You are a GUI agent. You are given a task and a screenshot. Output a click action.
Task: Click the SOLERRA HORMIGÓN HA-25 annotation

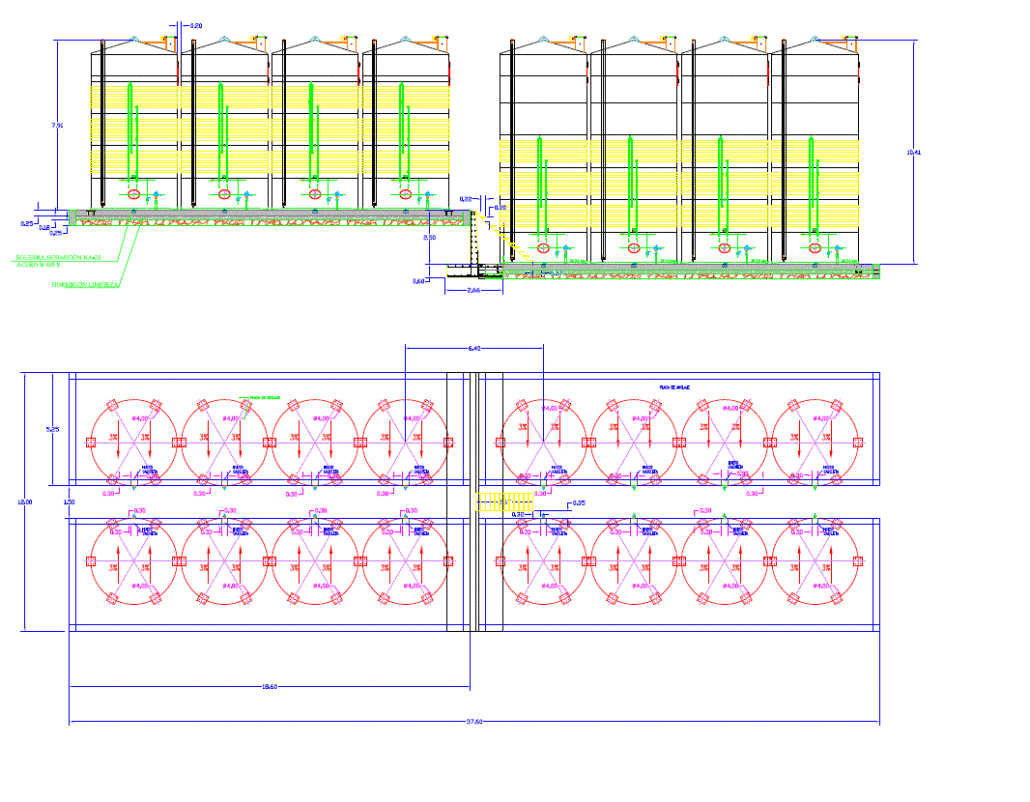pyautogui.click(x=58, y=258)
